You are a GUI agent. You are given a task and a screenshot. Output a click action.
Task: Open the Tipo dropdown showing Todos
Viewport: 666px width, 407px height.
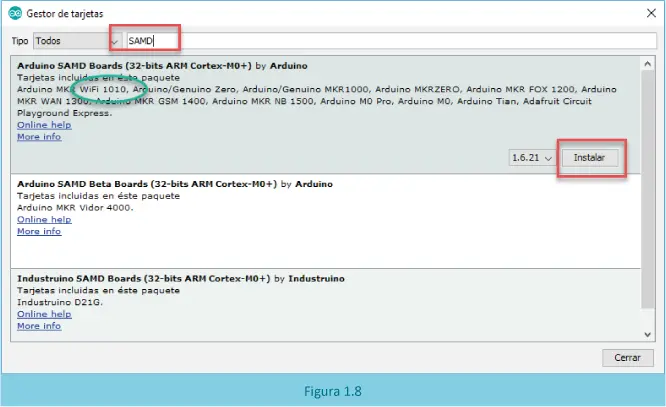pos(77,41)
